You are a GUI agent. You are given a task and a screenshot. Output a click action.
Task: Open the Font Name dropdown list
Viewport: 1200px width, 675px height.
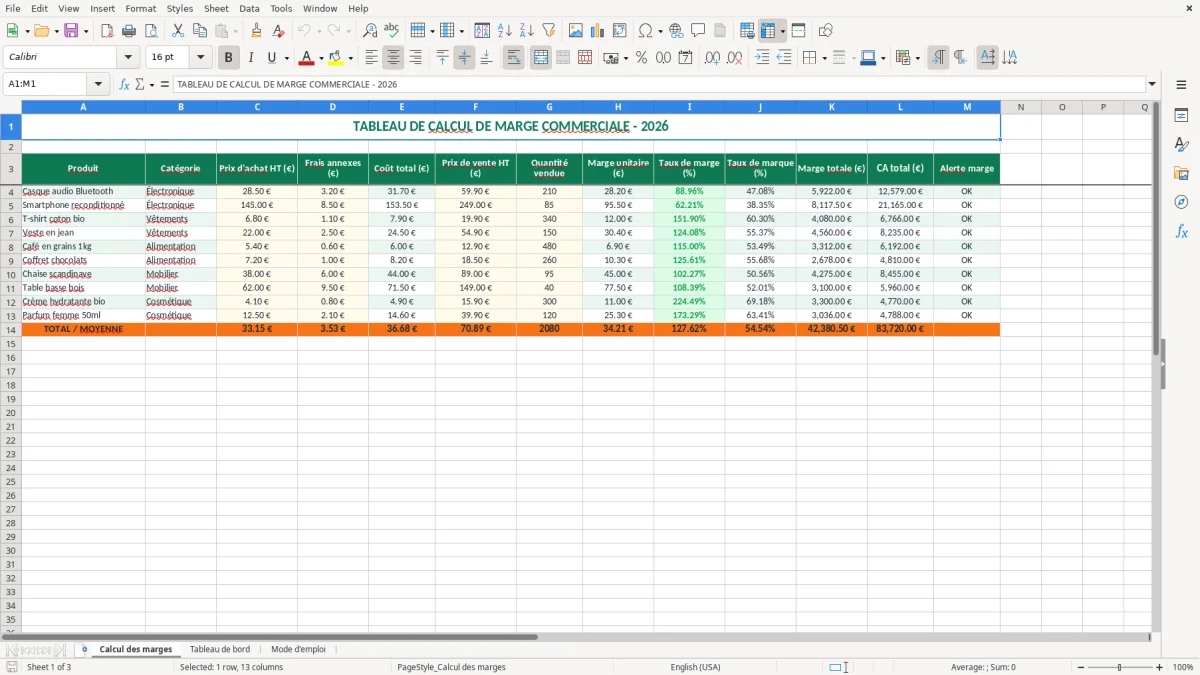pos(128,58)
